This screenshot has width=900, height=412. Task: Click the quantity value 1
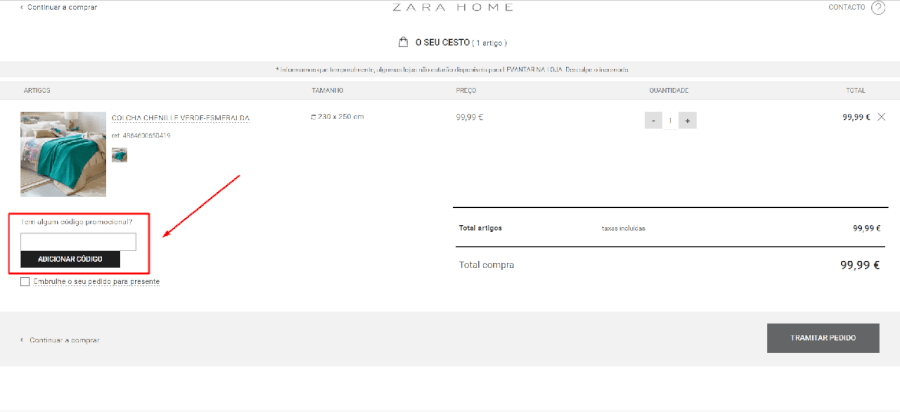click(x=670, y=121)
